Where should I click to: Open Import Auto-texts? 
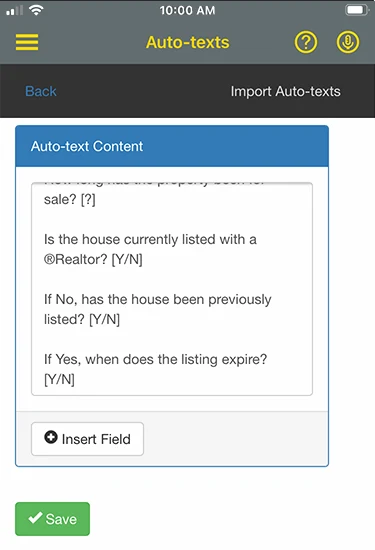[285, 91]
